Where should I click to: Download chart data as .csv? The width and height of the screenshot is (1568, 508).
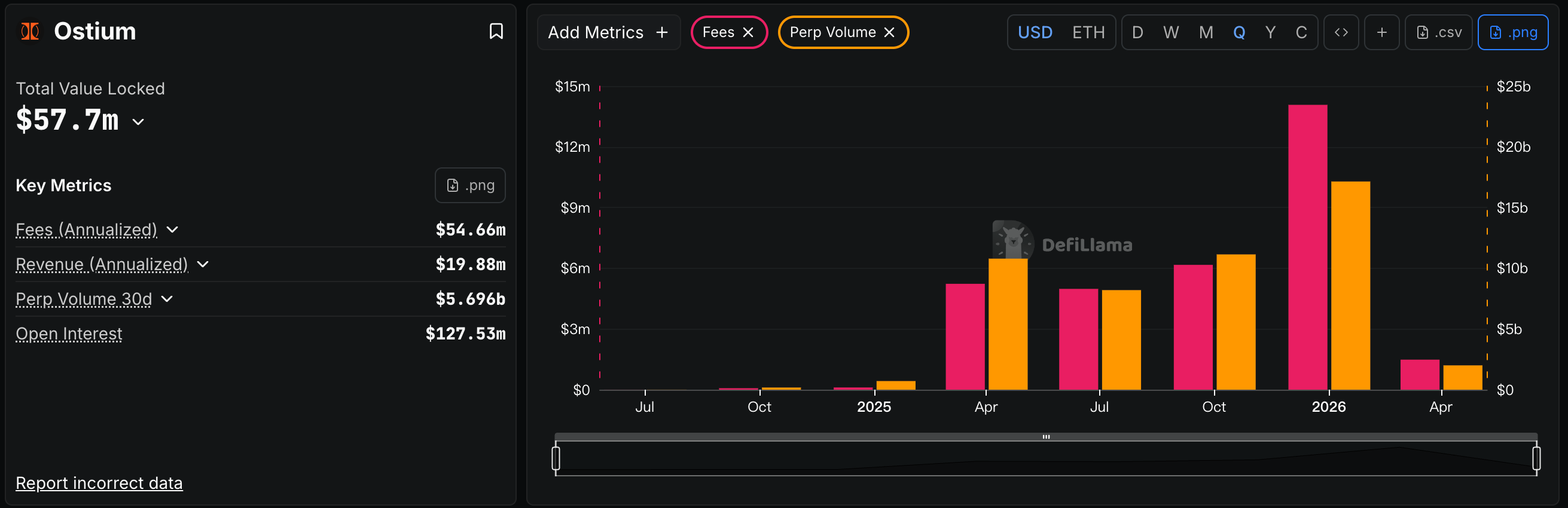coord(1438,32)
